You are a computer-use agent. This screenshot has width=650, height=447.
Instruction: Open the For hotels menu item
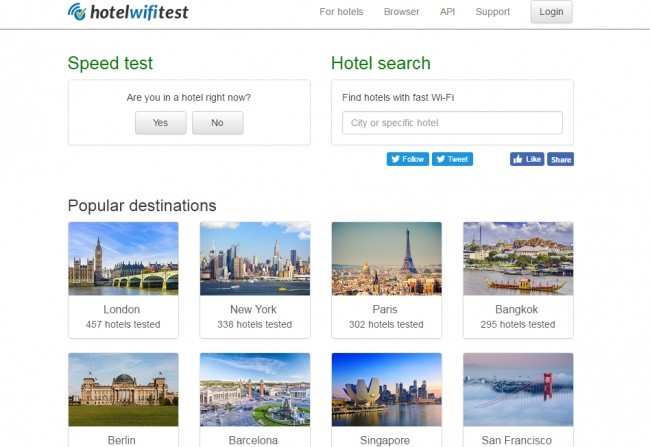point(341,12)
